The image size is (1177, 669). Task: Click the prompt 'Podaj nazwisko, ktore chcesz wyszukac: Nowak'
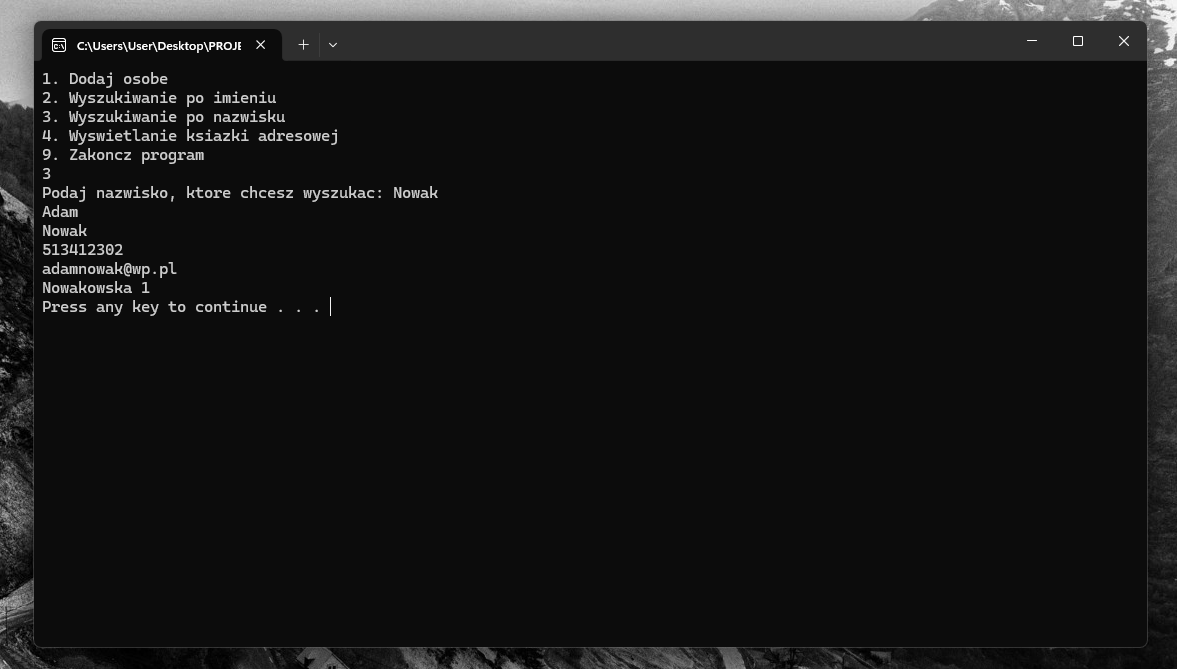240,193
